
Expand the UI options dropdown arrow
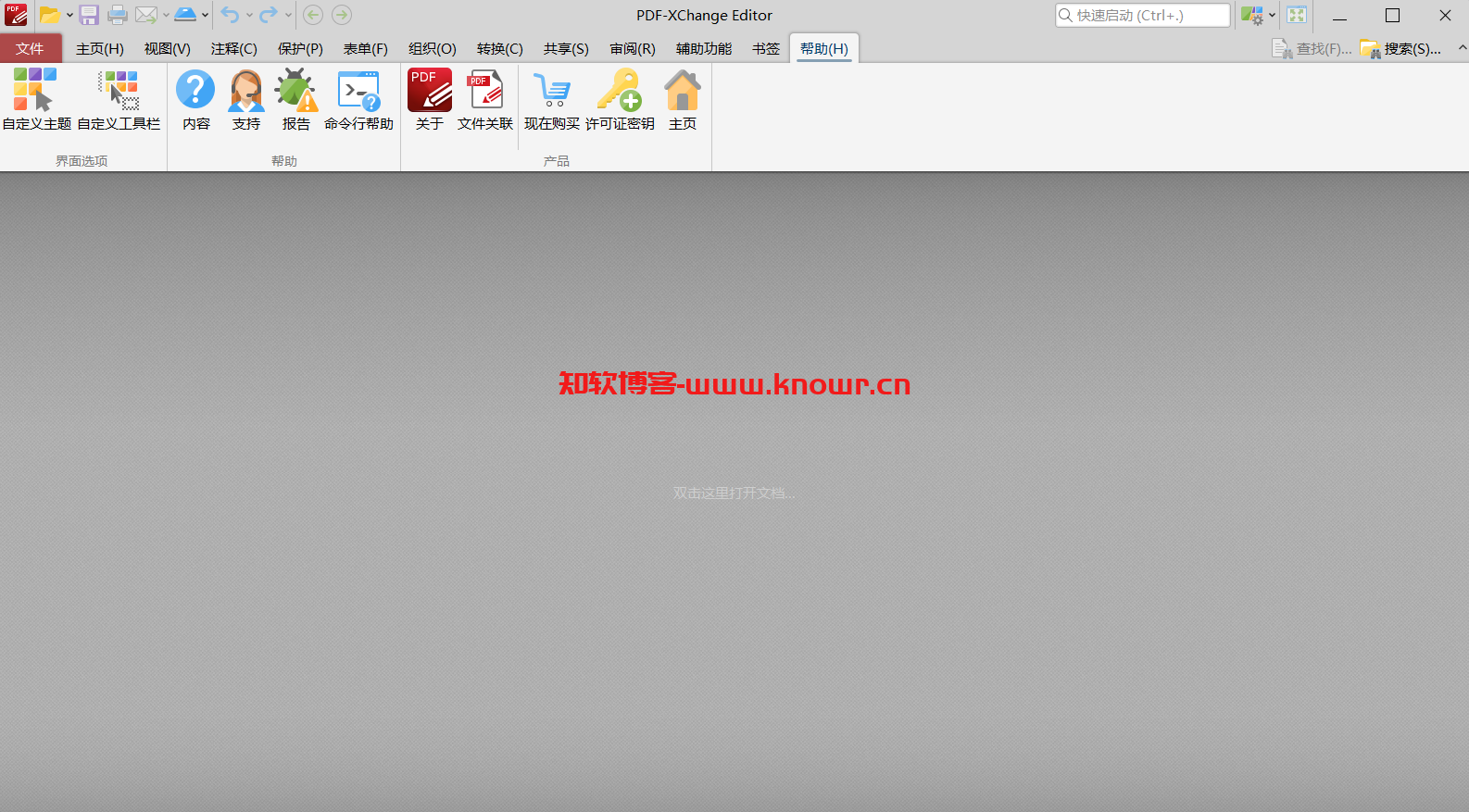[1272, 15]
